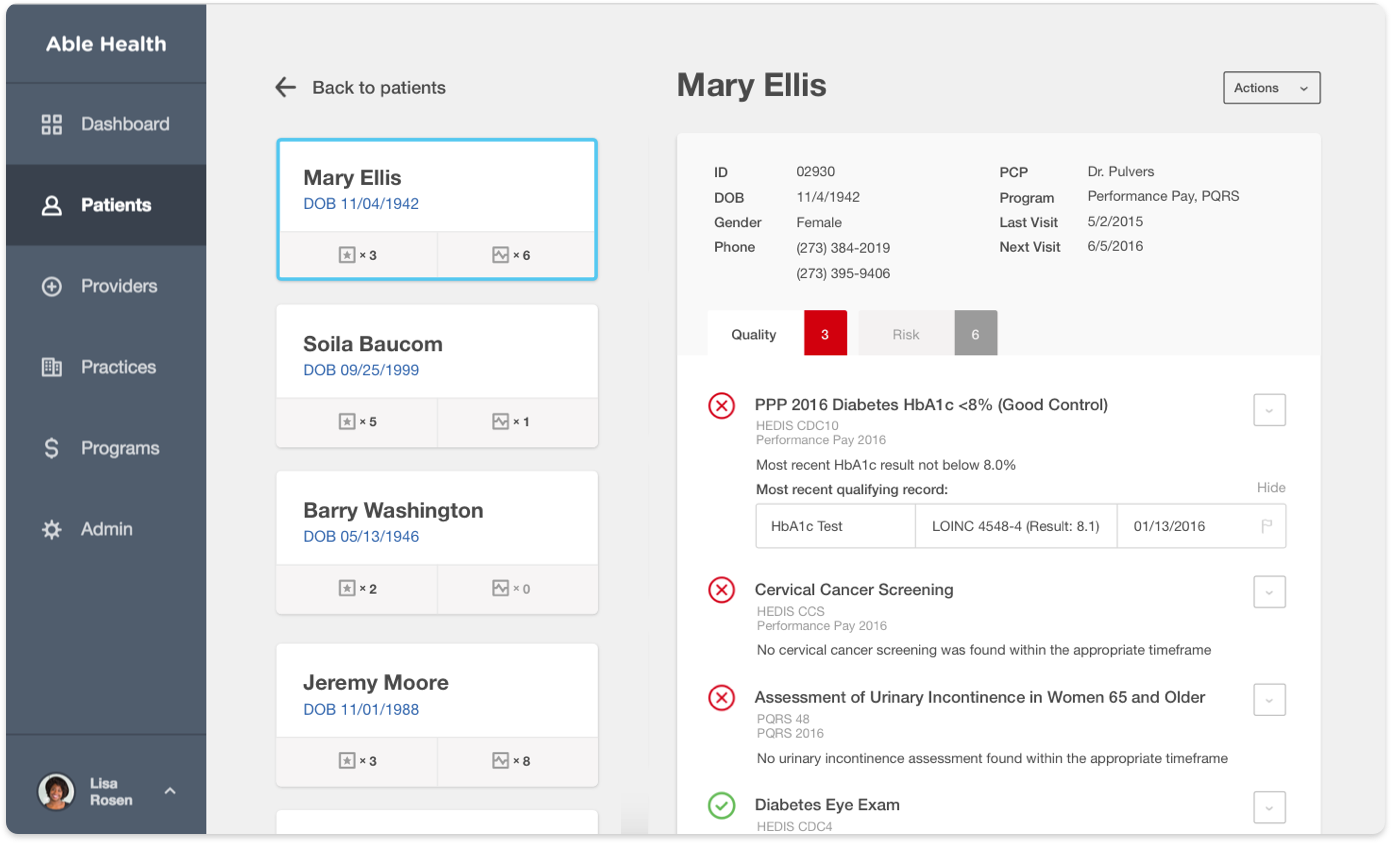Click the Admin gear icon
Viewport: 1392px width, 843px height.
tap(51, 530)
